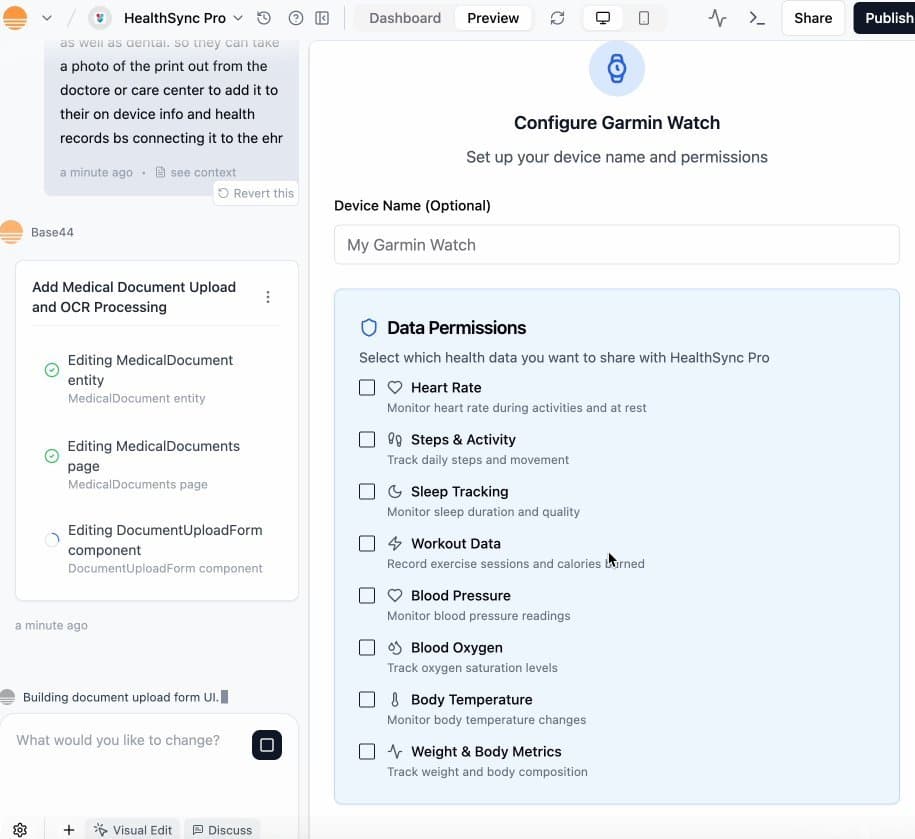915x839 pixels.
Task: Open the HealthSync Pro project dropdown arrow
Action: point(238,18)
